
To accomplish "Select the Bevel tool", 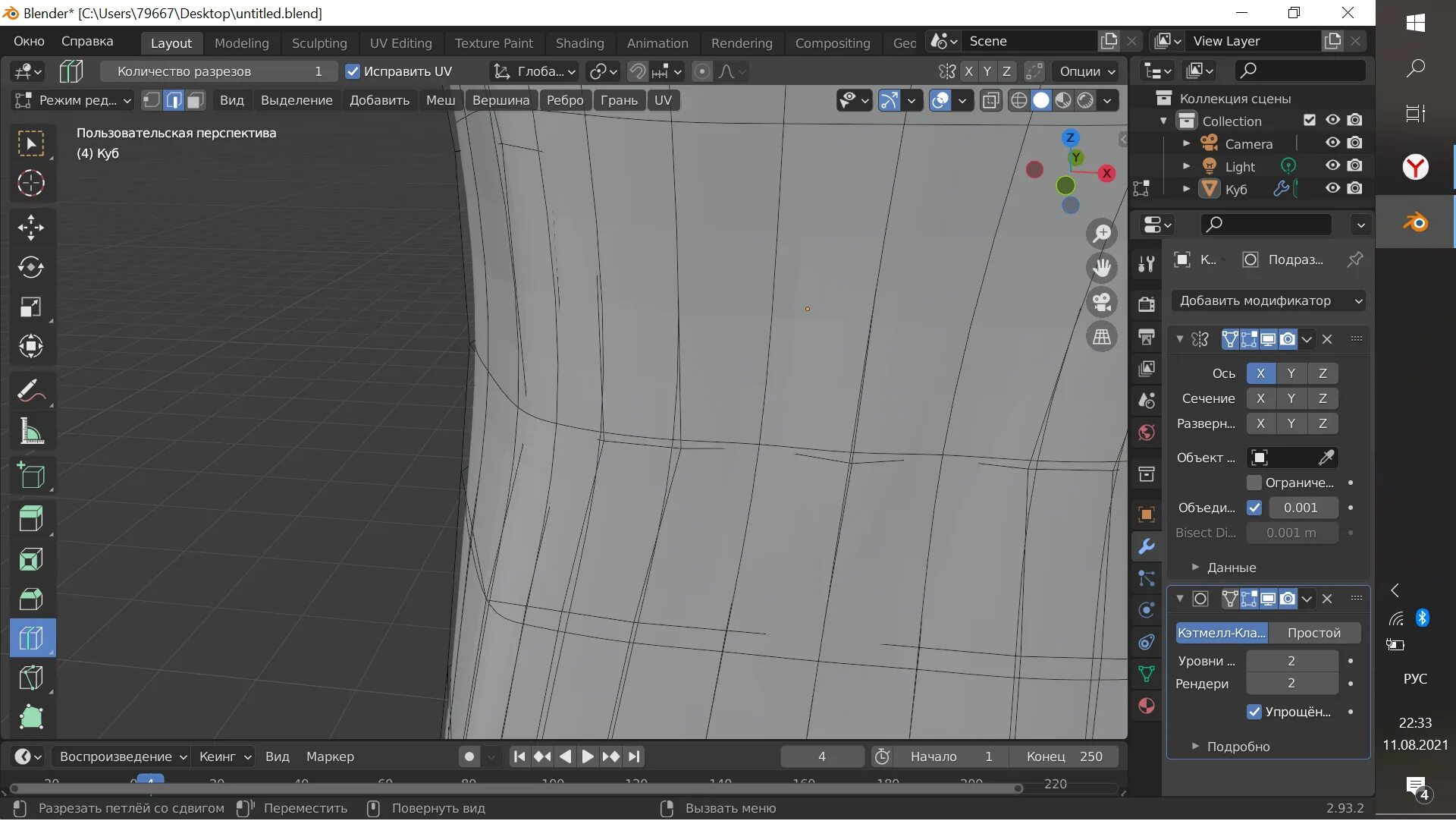I will 30,599.
